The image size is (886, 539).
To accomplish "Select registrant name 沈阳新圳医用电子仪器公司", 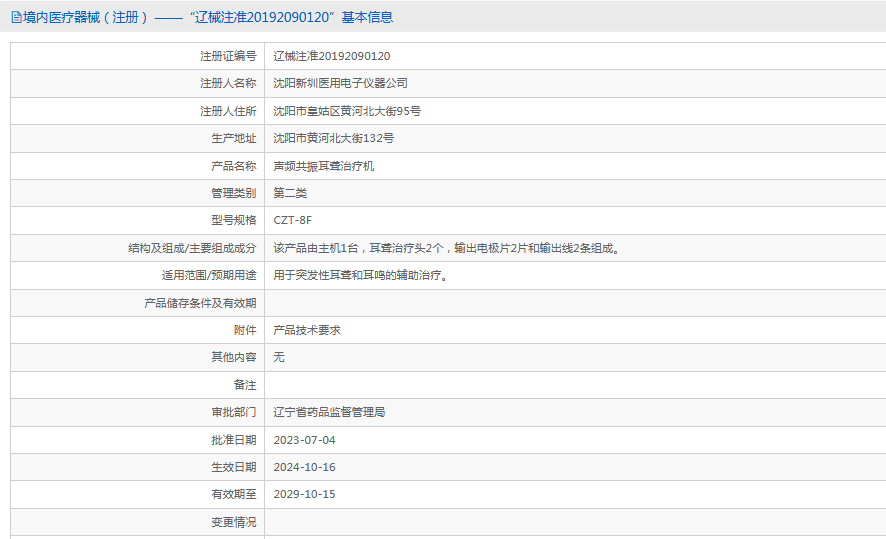I will pos(340,83).
